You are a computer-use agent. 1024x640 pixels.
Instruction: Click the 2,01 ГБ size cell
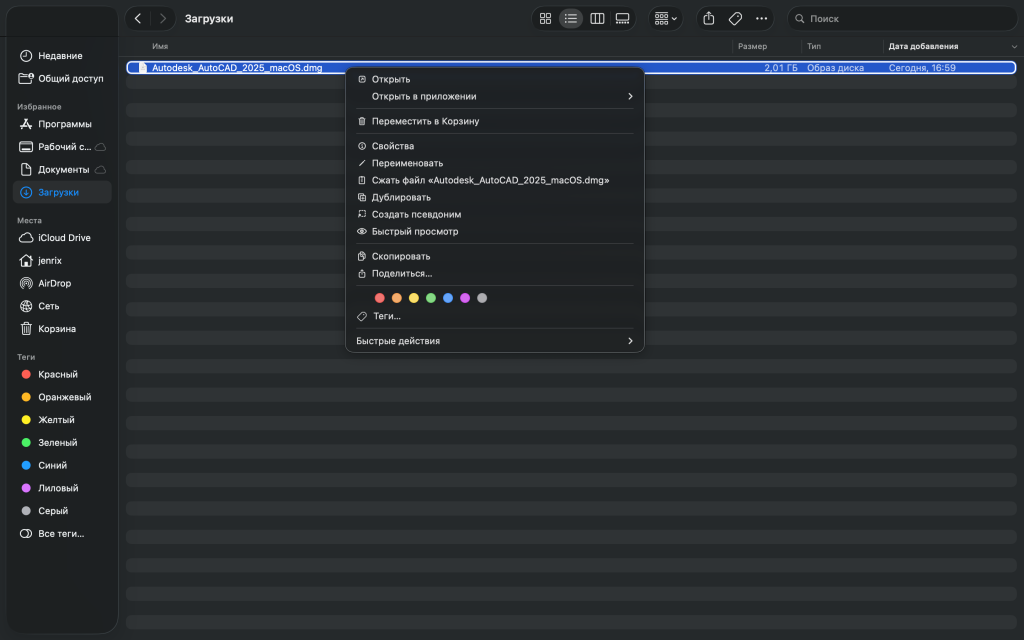tap(780, 68)
